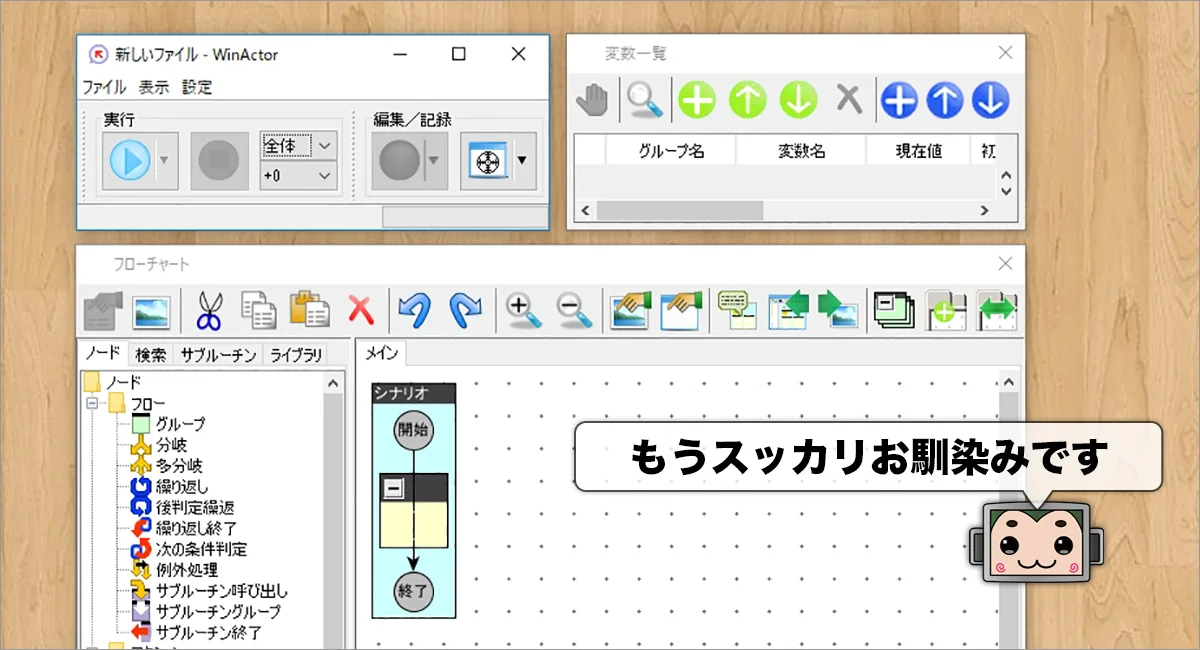Switch to the サブルーチン tab

[x=219, y=355]
